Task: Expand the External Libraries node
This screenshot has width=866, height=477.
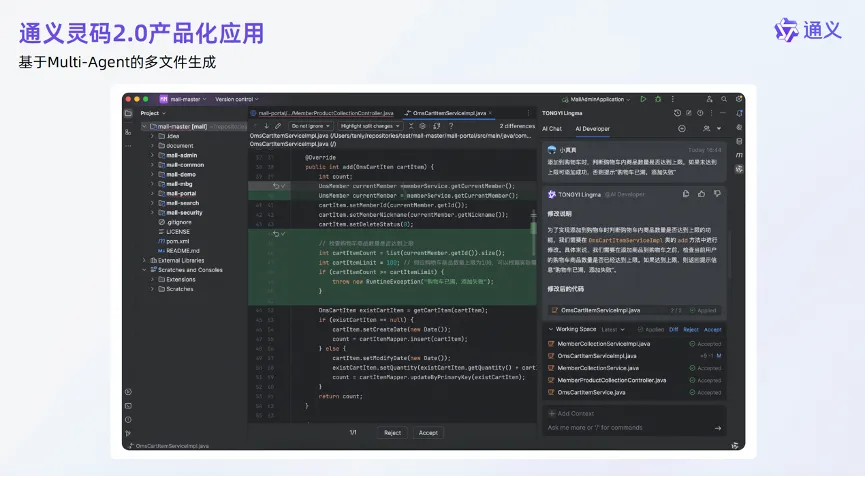Action: 144,261
